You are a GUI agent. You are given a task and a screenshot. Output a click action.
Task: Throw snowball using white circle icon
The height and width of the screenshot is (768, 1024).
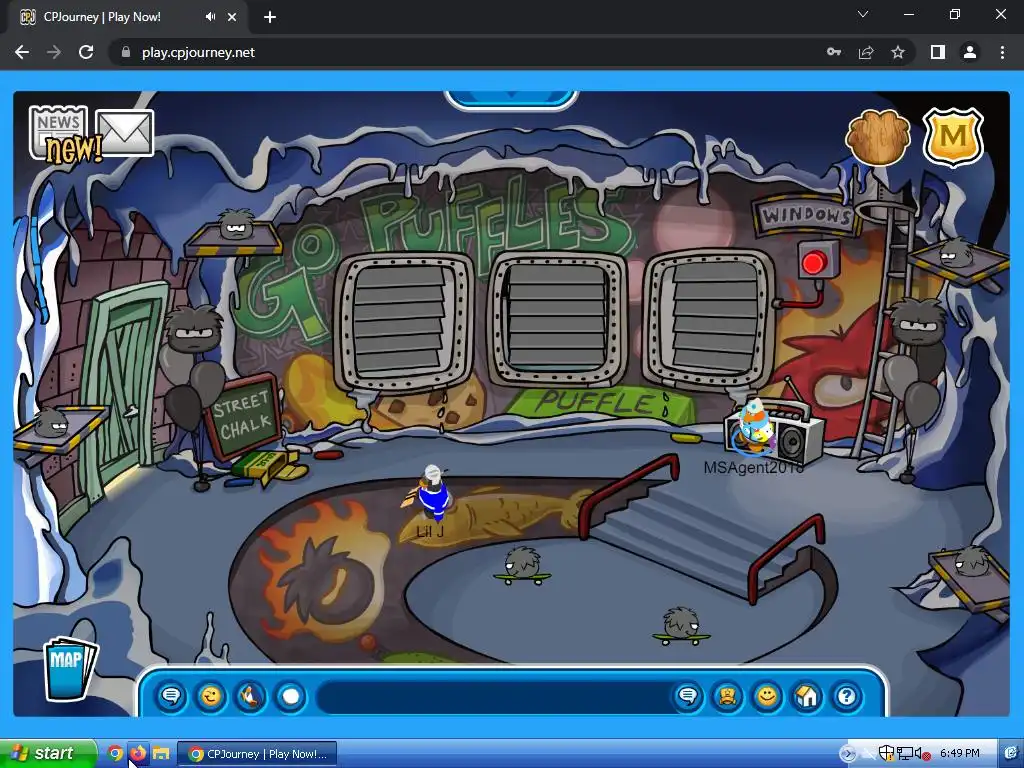(x=291, y=696)
